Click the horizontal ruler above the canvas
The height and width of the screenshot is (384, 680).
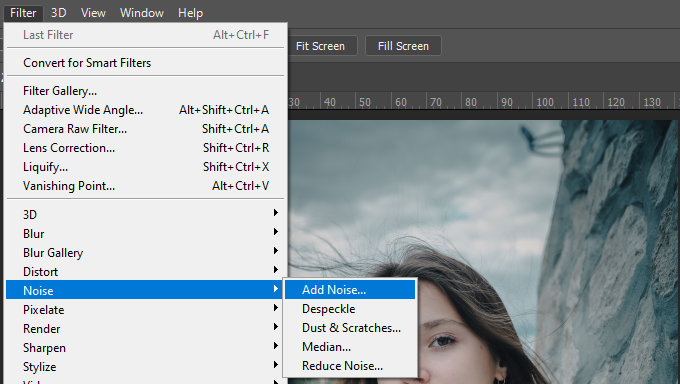[484, 102]
